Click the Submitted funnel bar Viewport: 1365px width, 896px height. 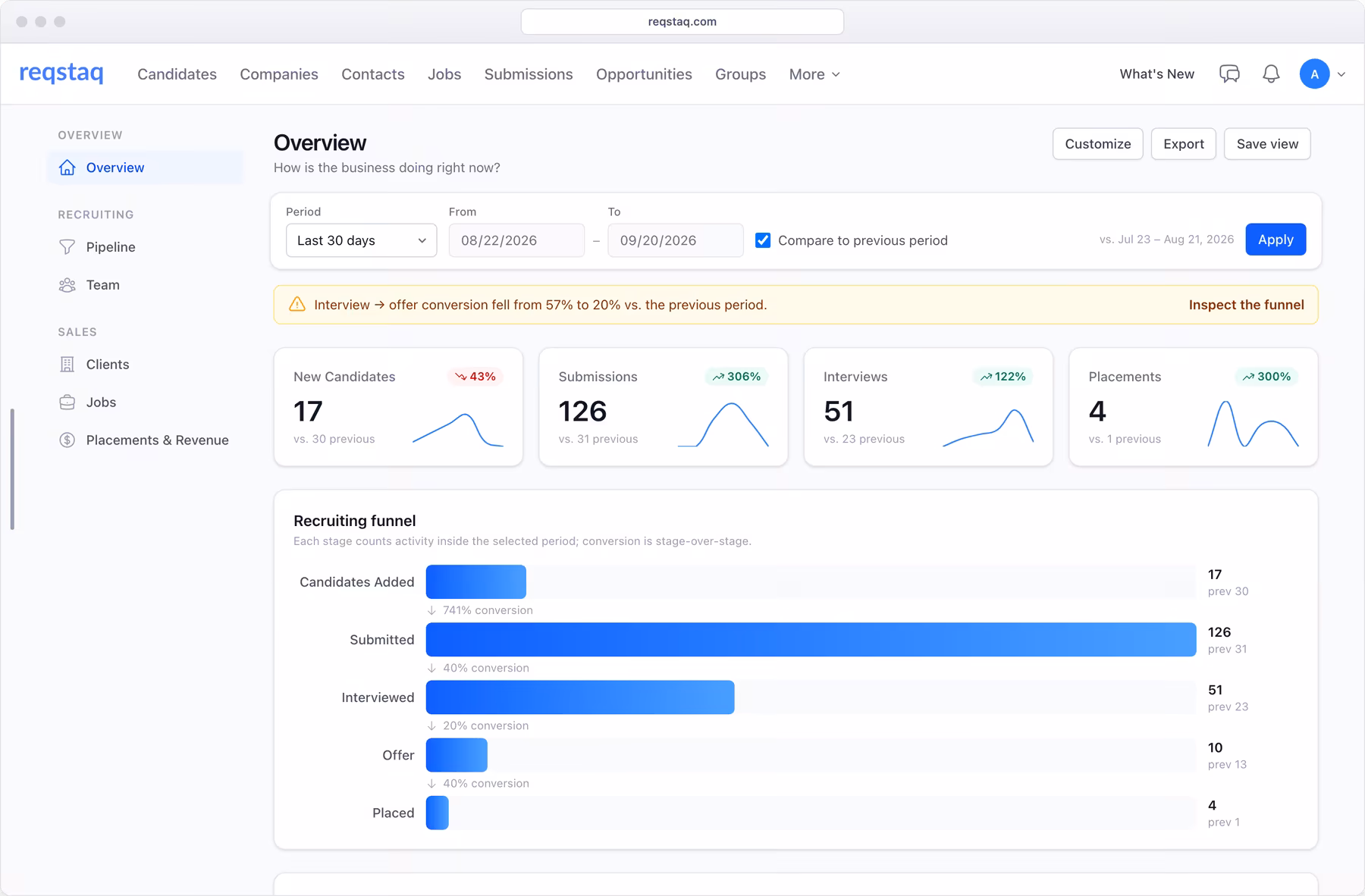point(811,639)
